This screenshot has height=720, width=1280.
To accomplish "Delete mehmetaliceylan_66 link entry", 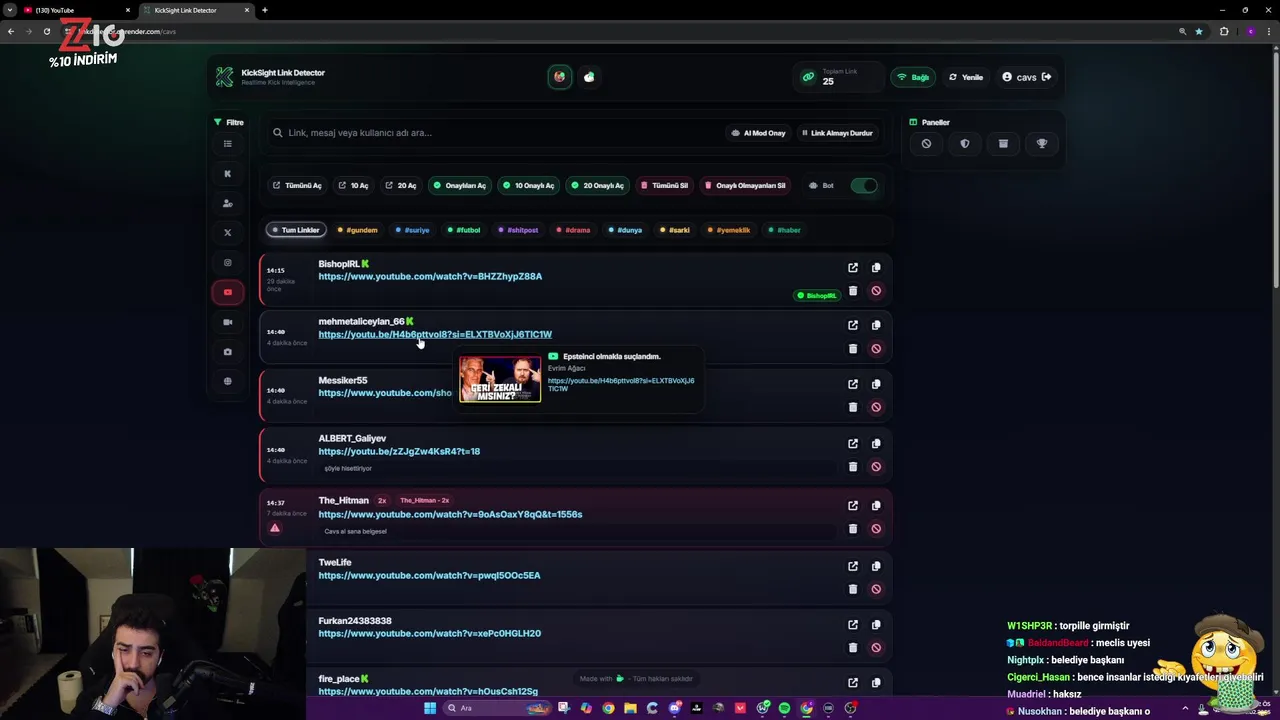I will coord(853,349).
